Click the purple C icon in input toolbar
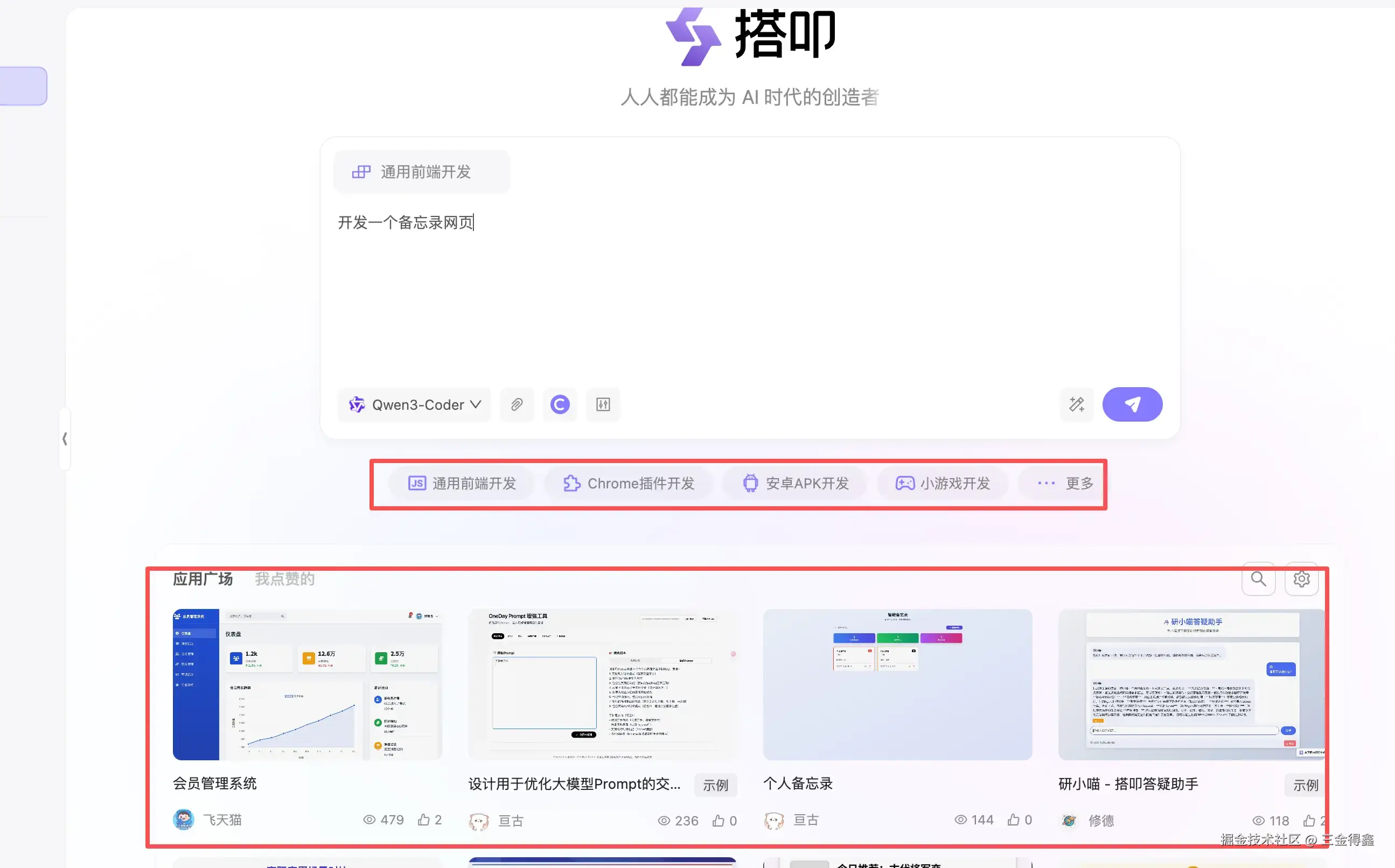 (560, 405)
